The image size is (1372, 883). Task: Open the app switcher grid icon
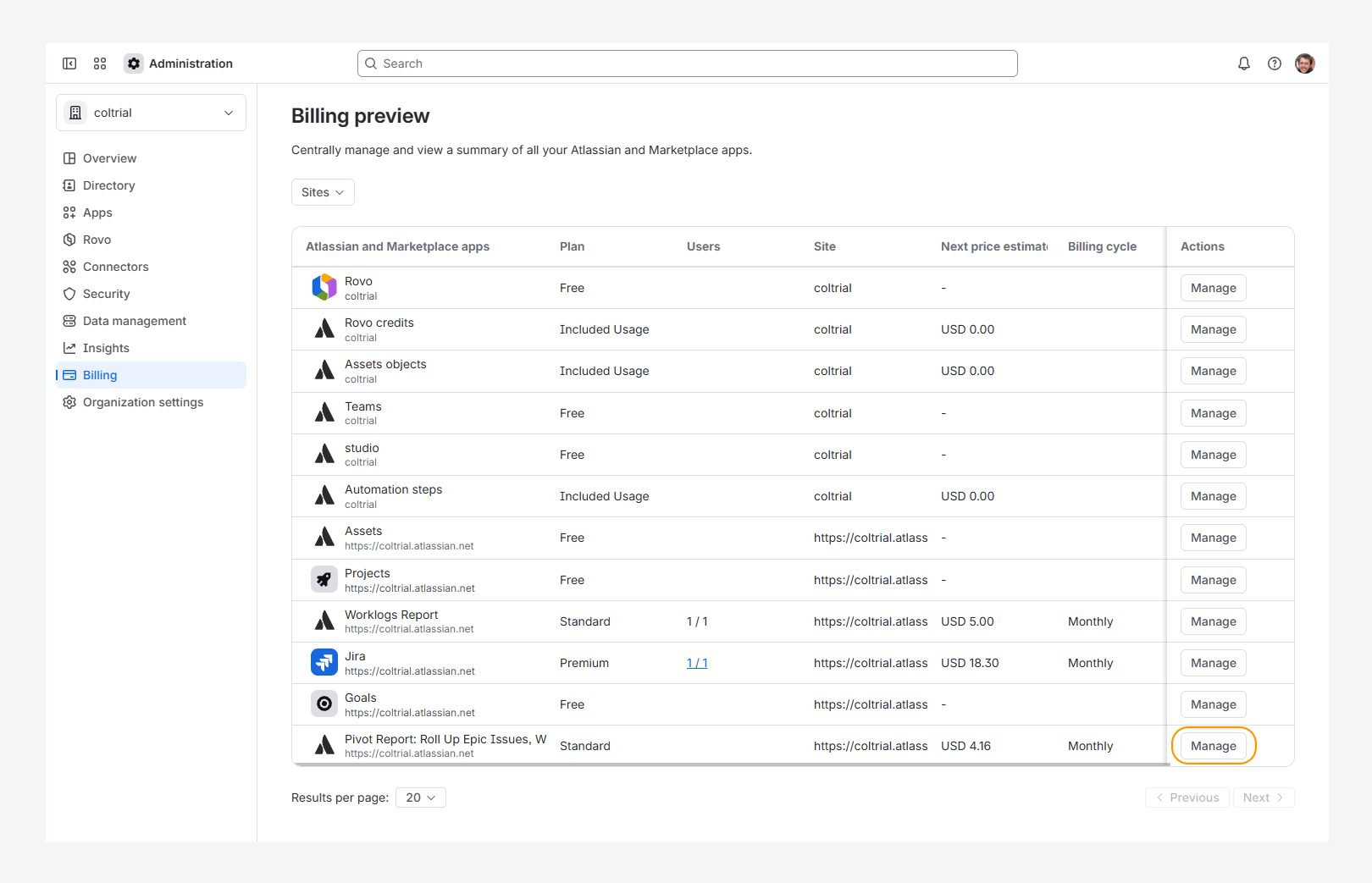pyautogui.click(x=100, y=63)
